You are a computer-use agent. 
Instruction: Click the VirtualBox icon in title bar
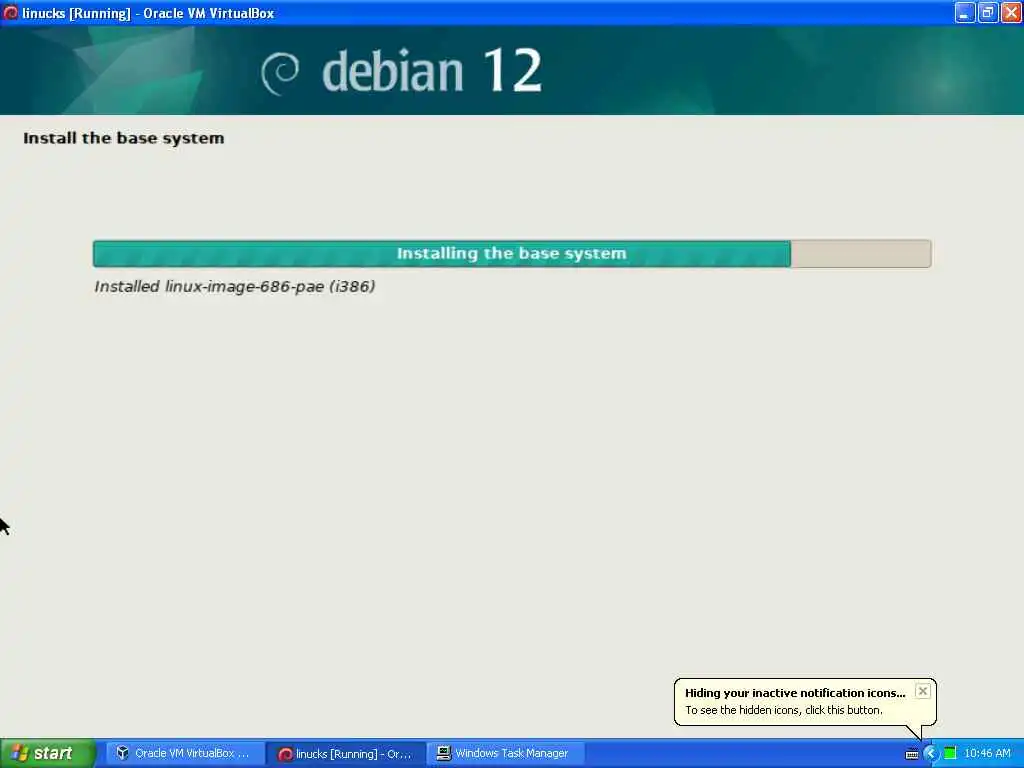(10, 12)
